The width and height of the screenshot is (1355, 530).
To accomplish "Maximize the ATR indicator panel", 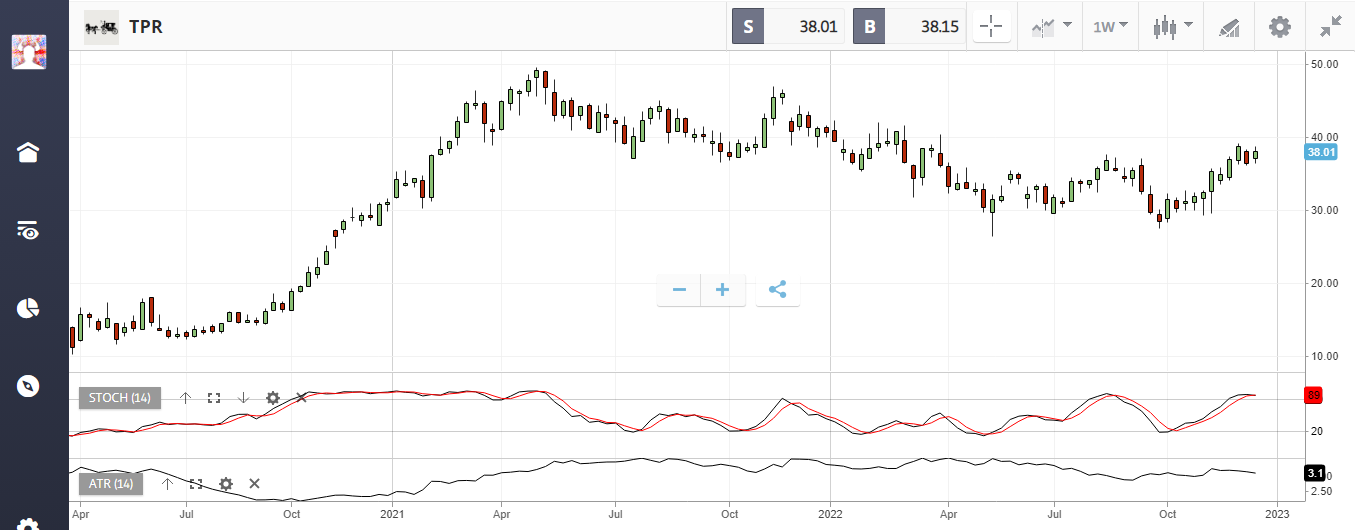I will point(196,484).
